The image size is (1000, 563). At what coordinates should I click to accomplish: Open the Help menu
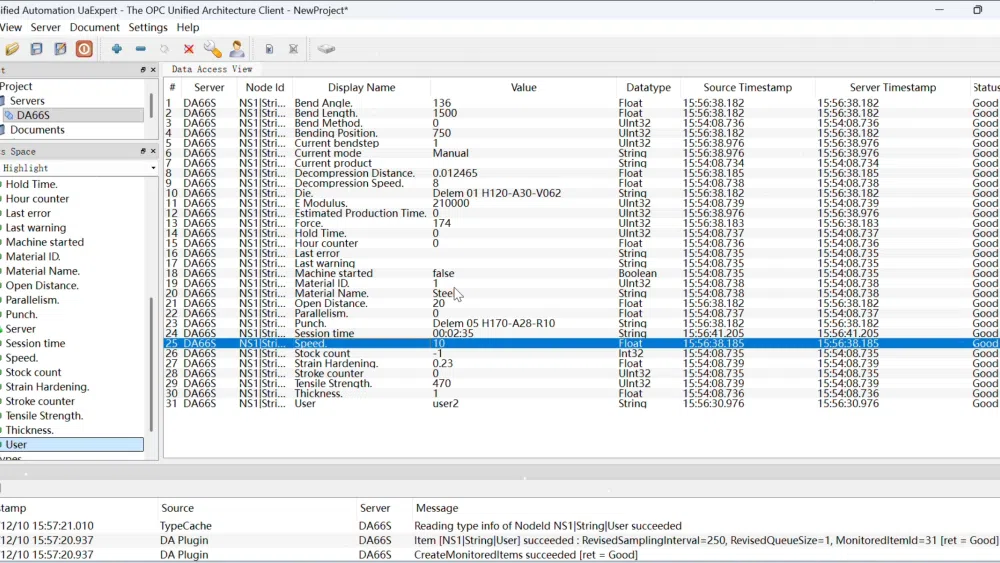click(x=188, y=27)
